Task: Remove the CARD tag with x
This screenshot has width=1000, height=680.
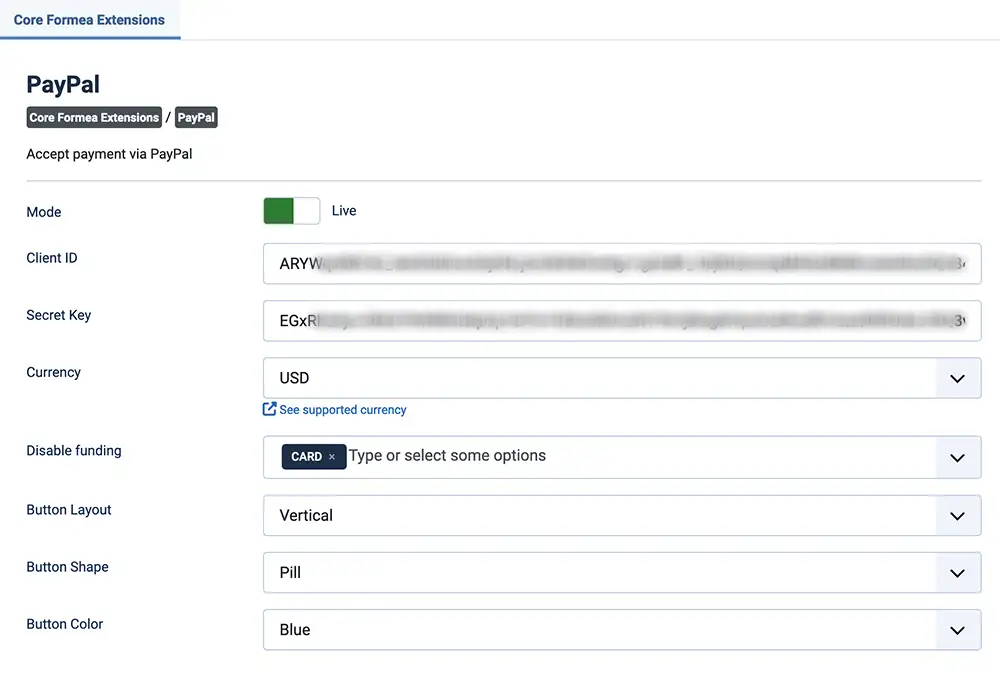Action: [332, 457]
